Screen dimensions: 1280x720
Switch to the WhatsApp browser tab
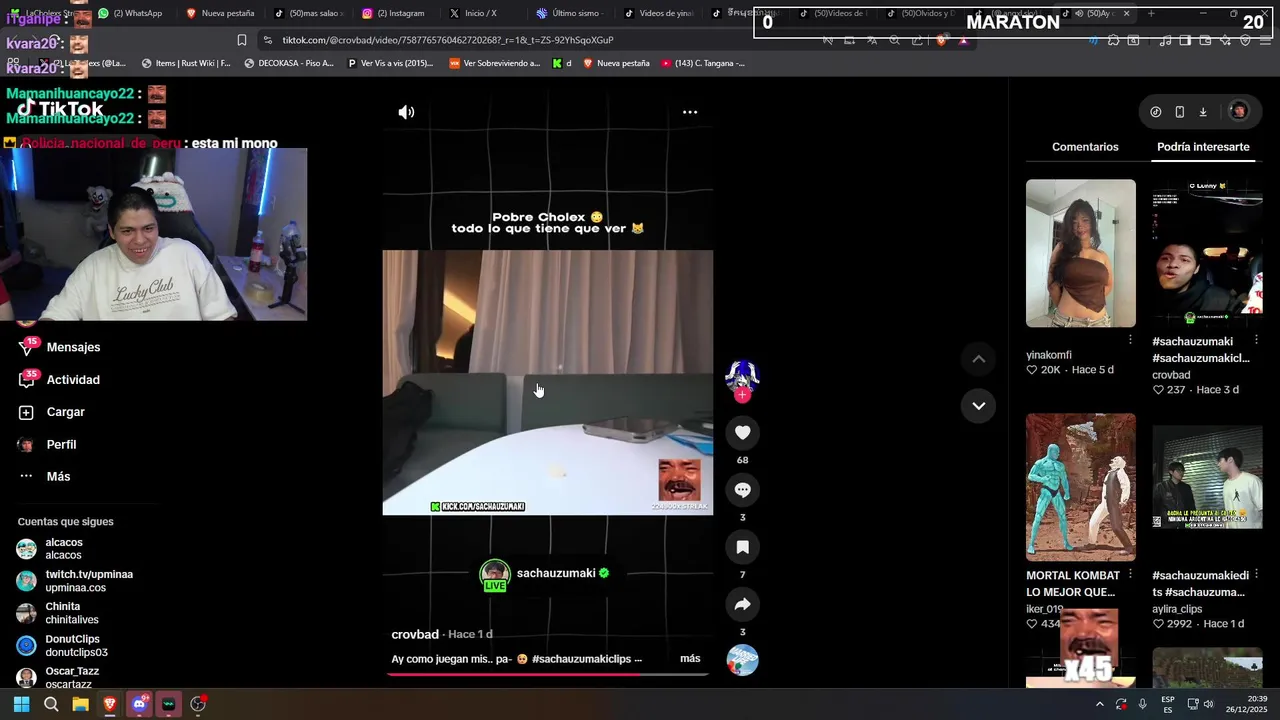coord(131,13)
